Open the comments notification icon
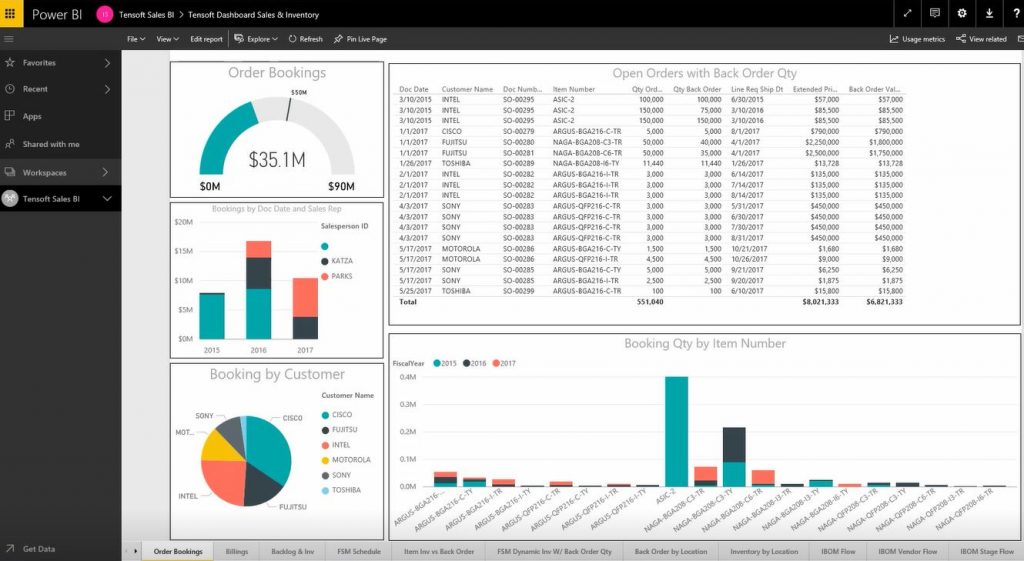 (935, 13)
